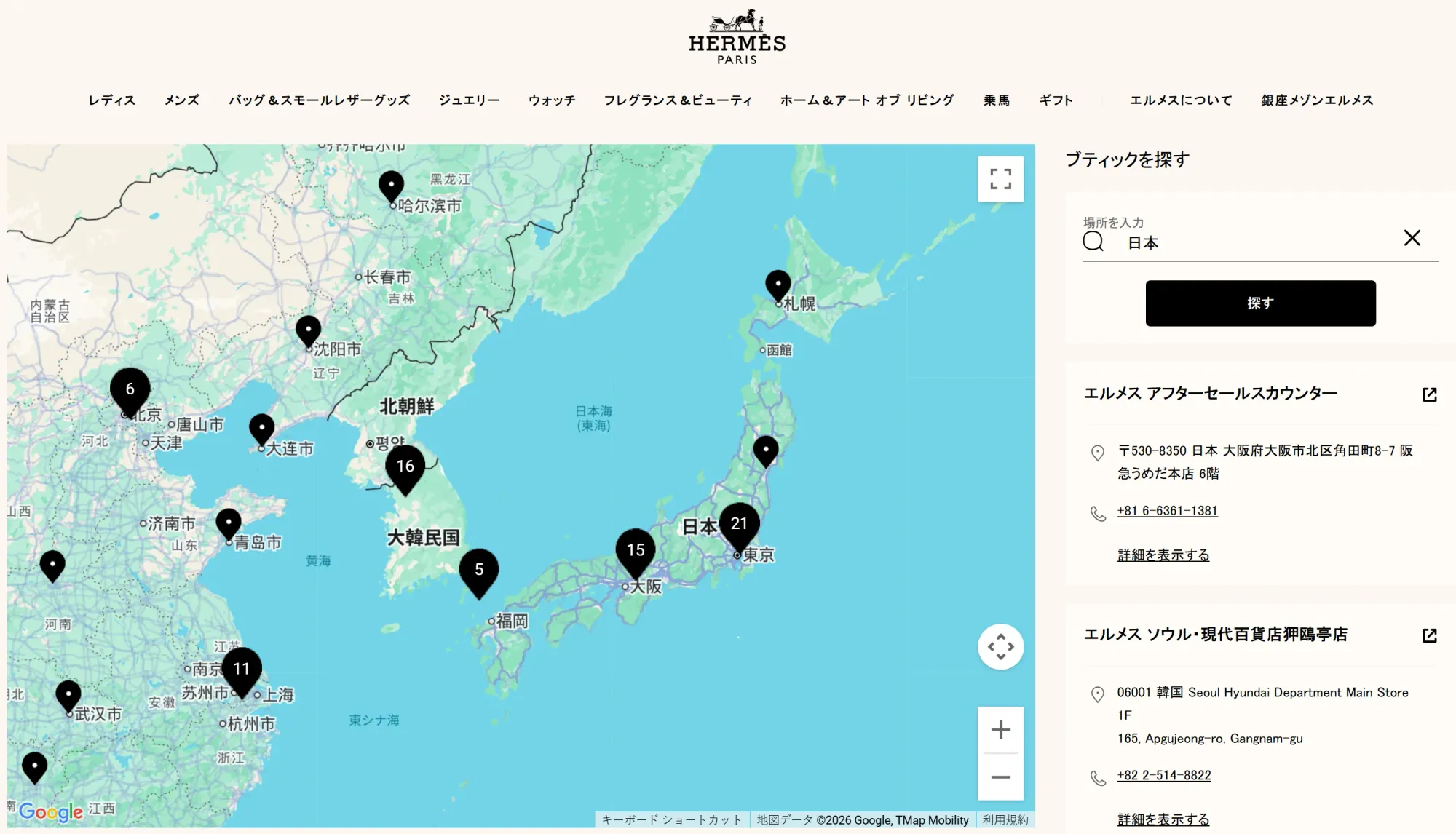1456x834 pixels.
Task: Click the Hermès Paris logo
Action: click(x=737, y=37)
